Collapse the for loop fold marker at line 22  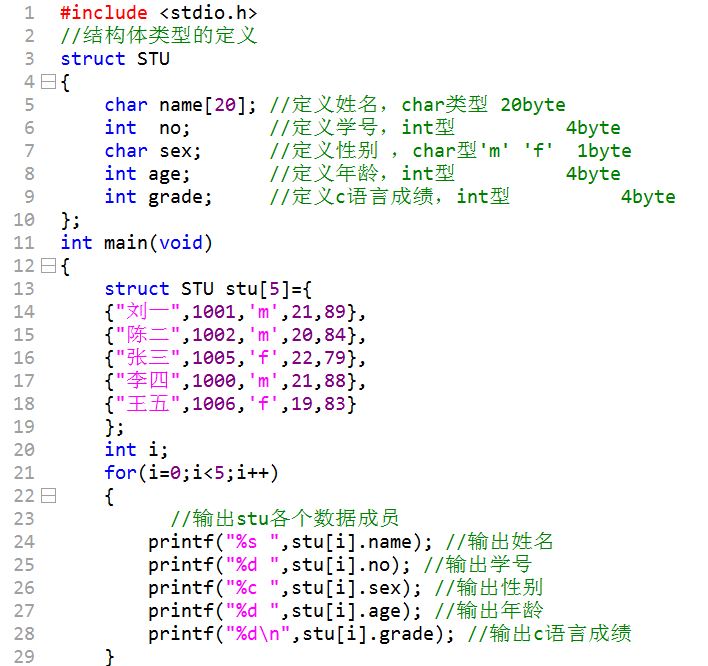click(x=48, y=495)
